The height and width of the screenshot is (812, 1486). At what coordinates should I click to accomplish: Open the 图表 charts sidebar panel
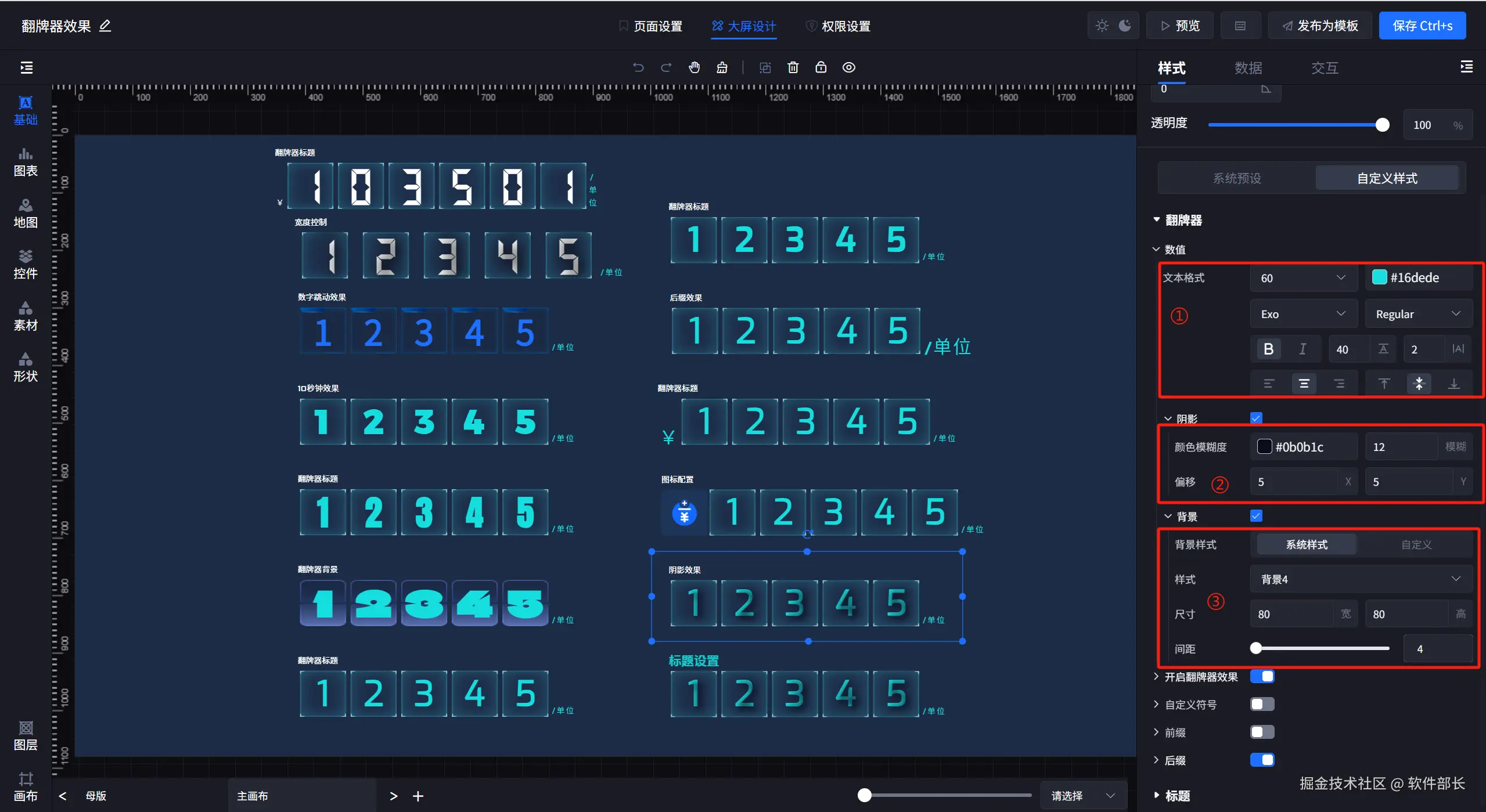[26, 162]
